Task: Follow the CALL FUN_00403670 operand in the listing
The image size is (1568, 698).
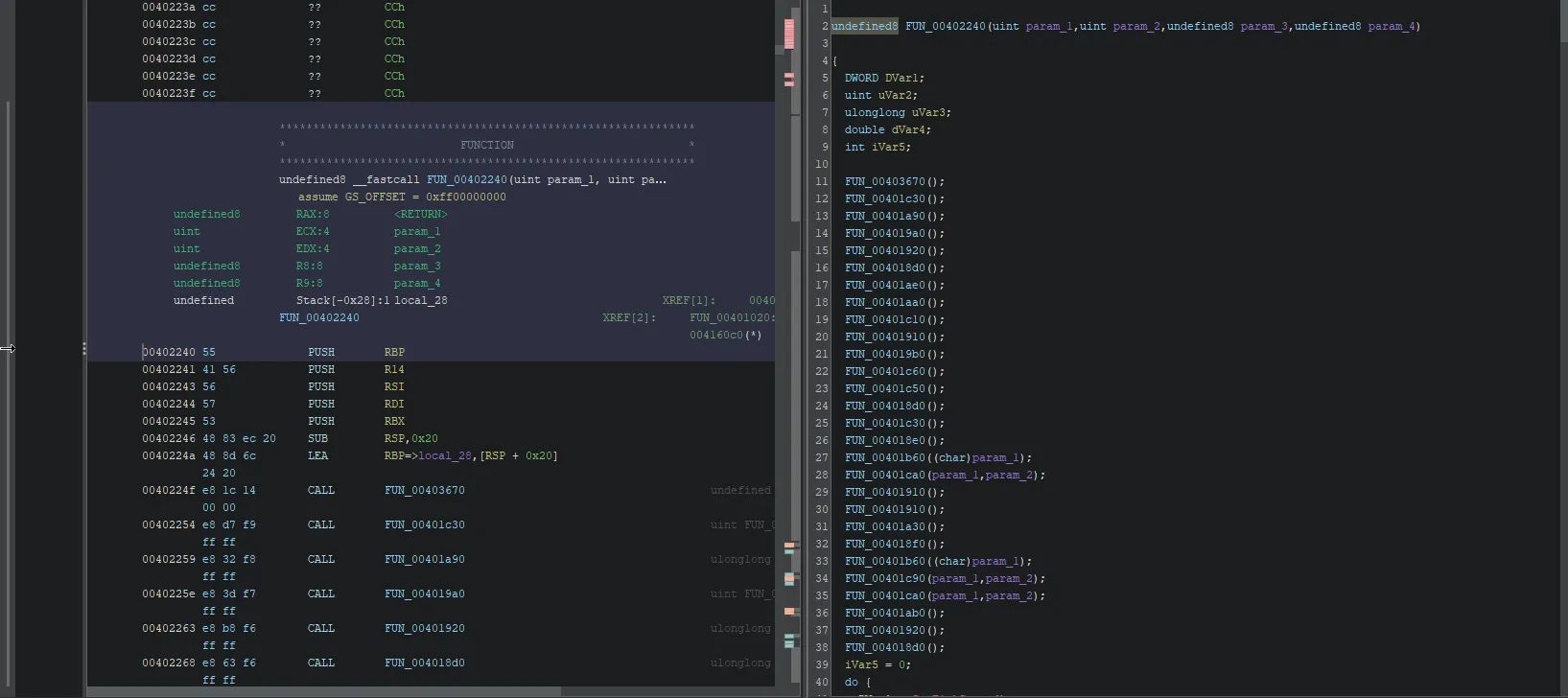Action: coord(424,490)
